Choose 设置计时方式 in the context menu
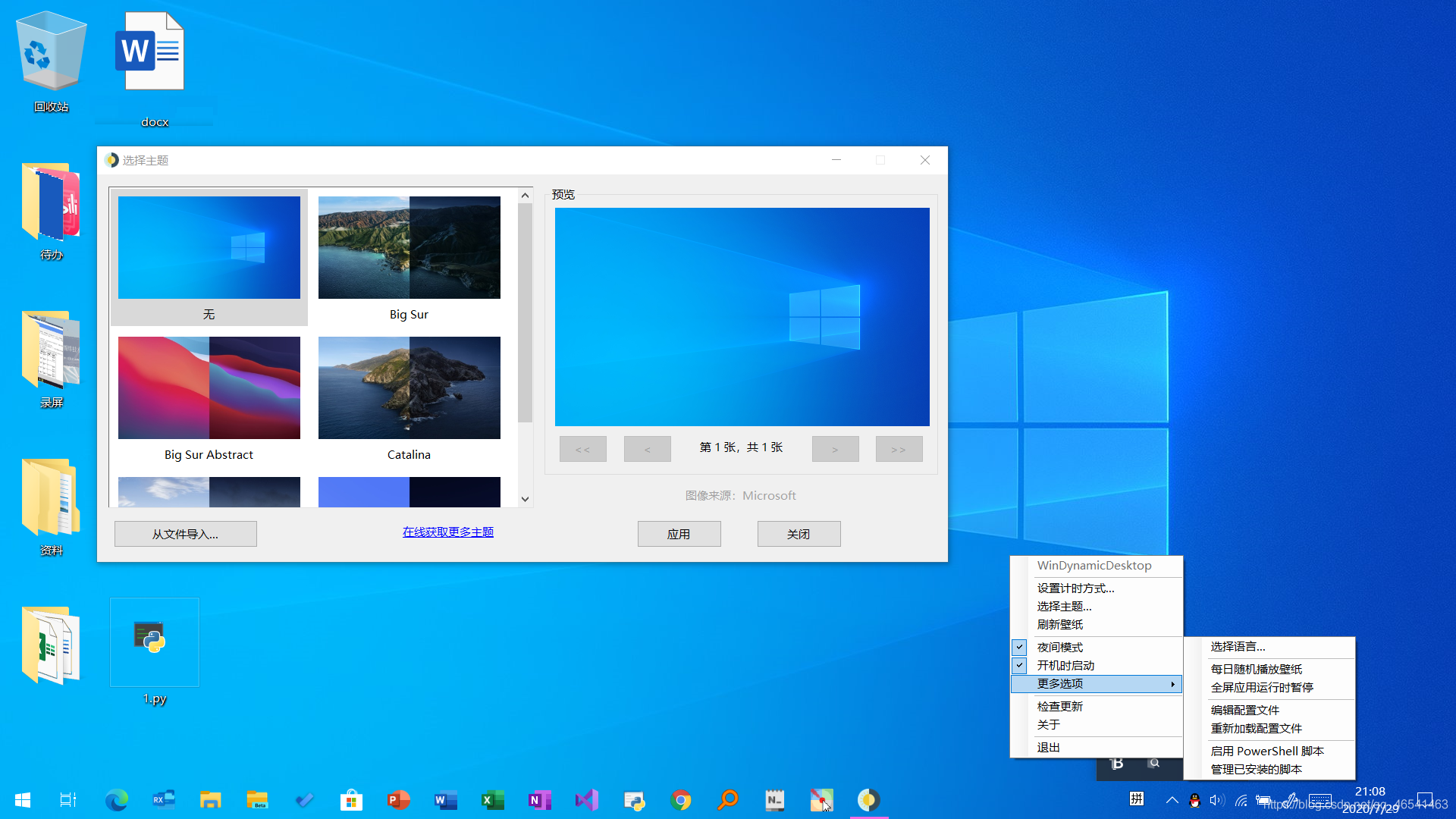1456x819 pixels. [x=1075, y=588]
